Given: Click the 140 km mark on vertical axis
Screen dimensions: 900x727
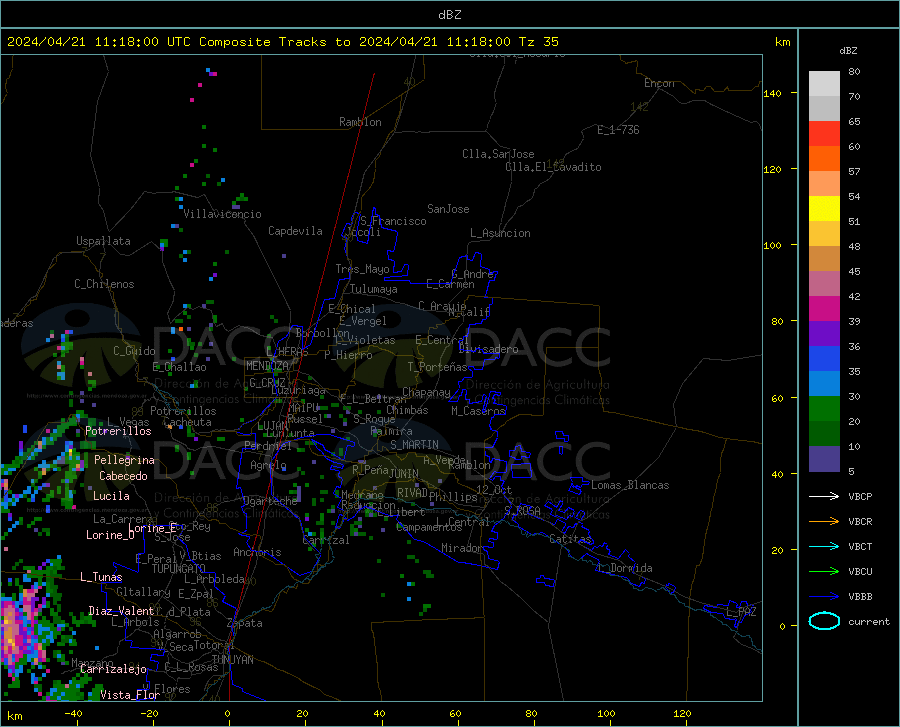Looking at the screenshot, I should point(772,93).
